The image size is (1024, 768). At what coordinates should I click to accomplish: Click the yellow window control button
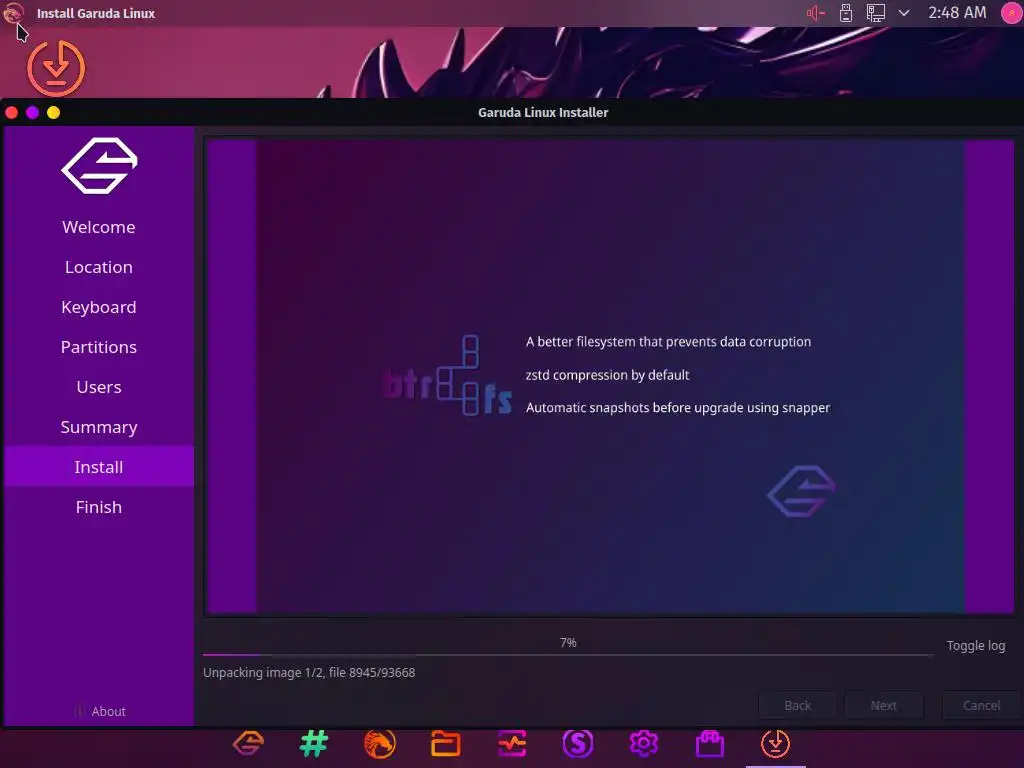[54, 112]
